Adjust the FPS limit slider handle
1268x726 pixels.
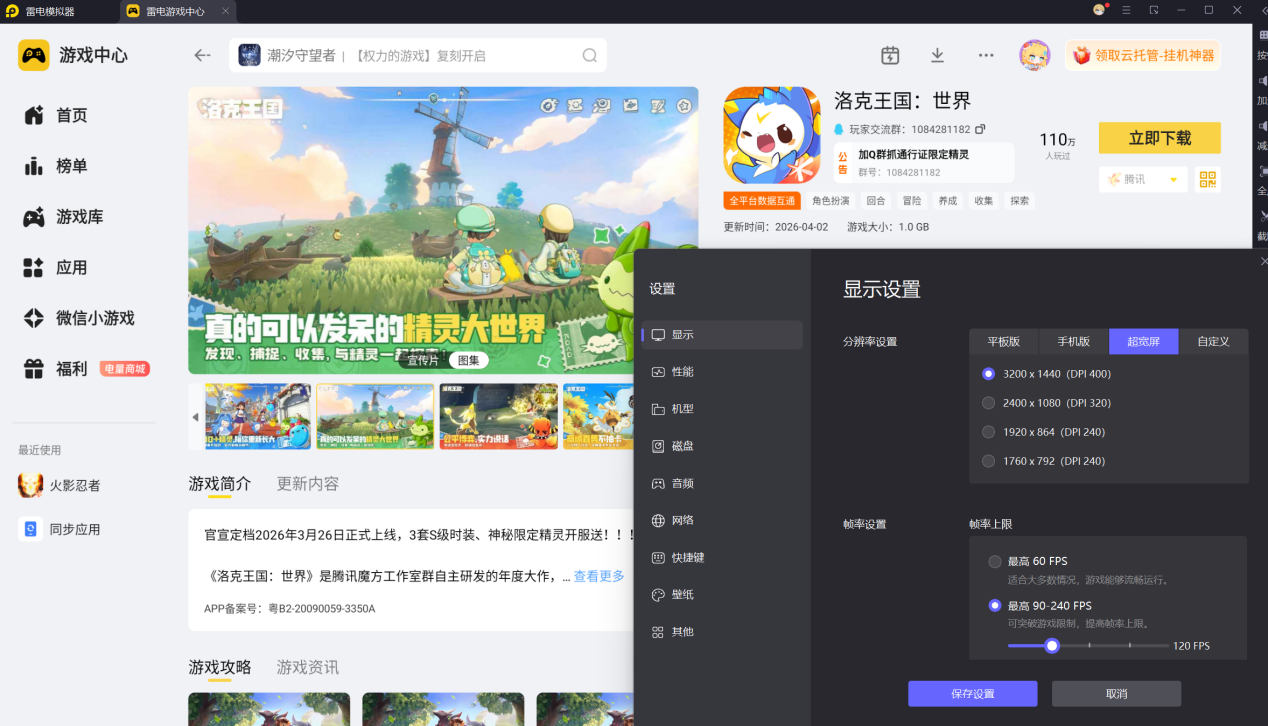(1052, 646)
